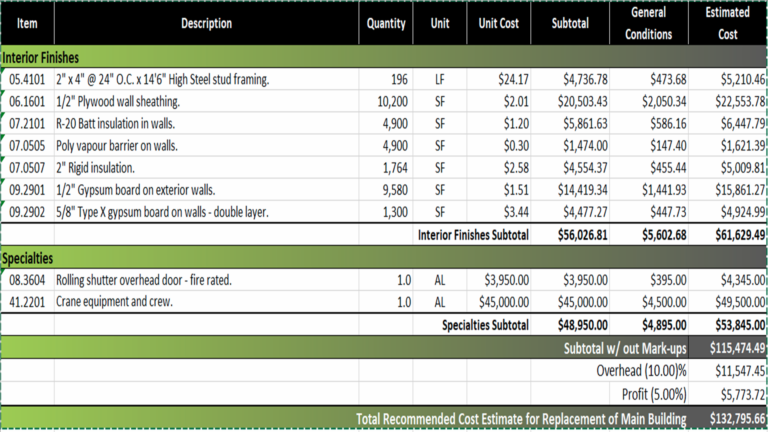Select item code 07.0507
The image size is (768, 432).
[27, 168]
